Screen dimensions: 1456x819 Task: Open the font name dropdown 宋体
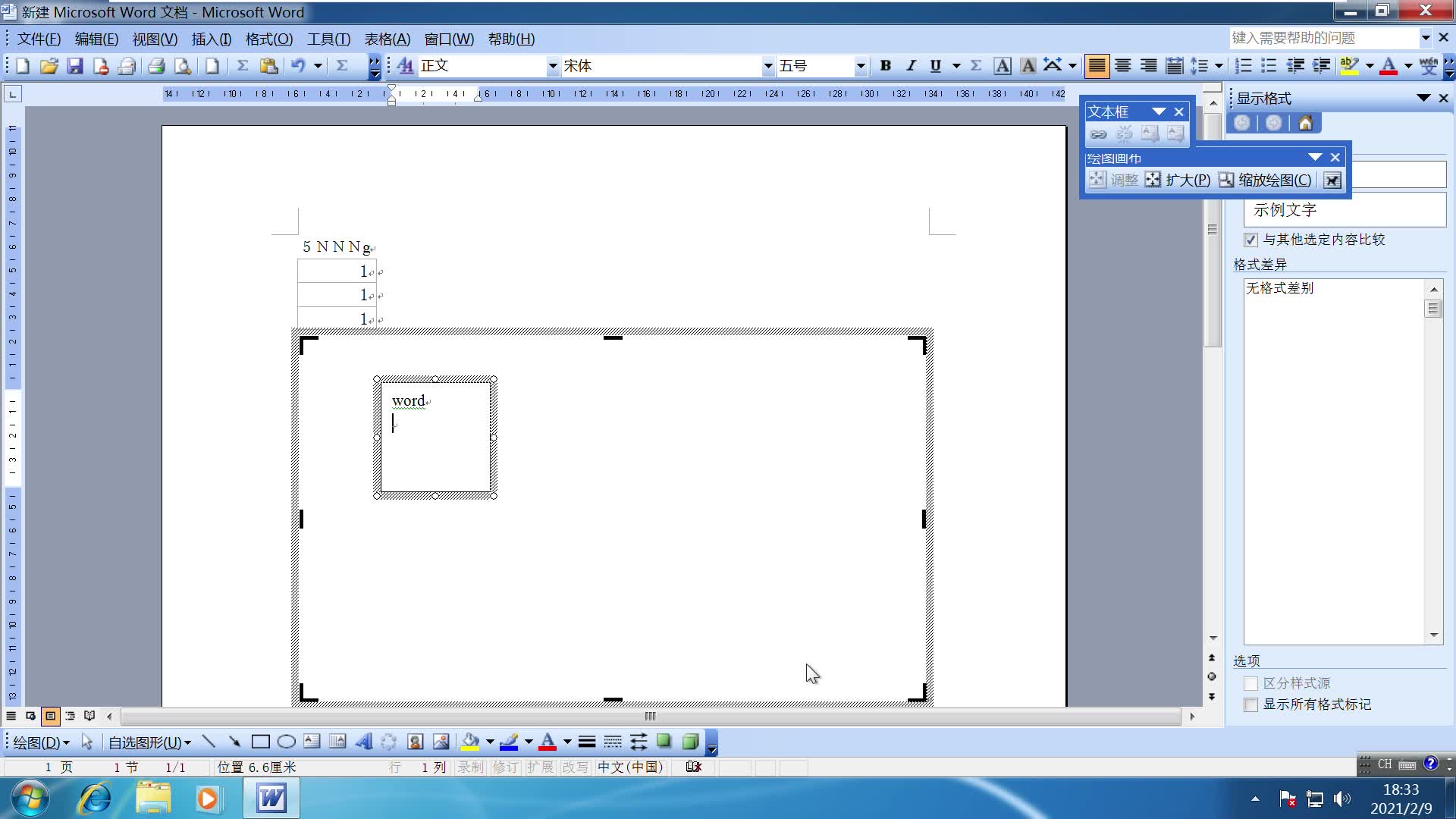pos(767,66)
